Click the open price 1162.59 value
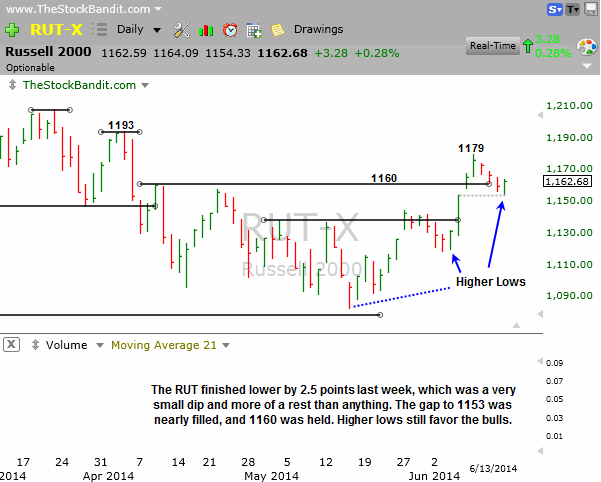The height and width of the screenshot is (482, 601). click(x=124, y=53)
